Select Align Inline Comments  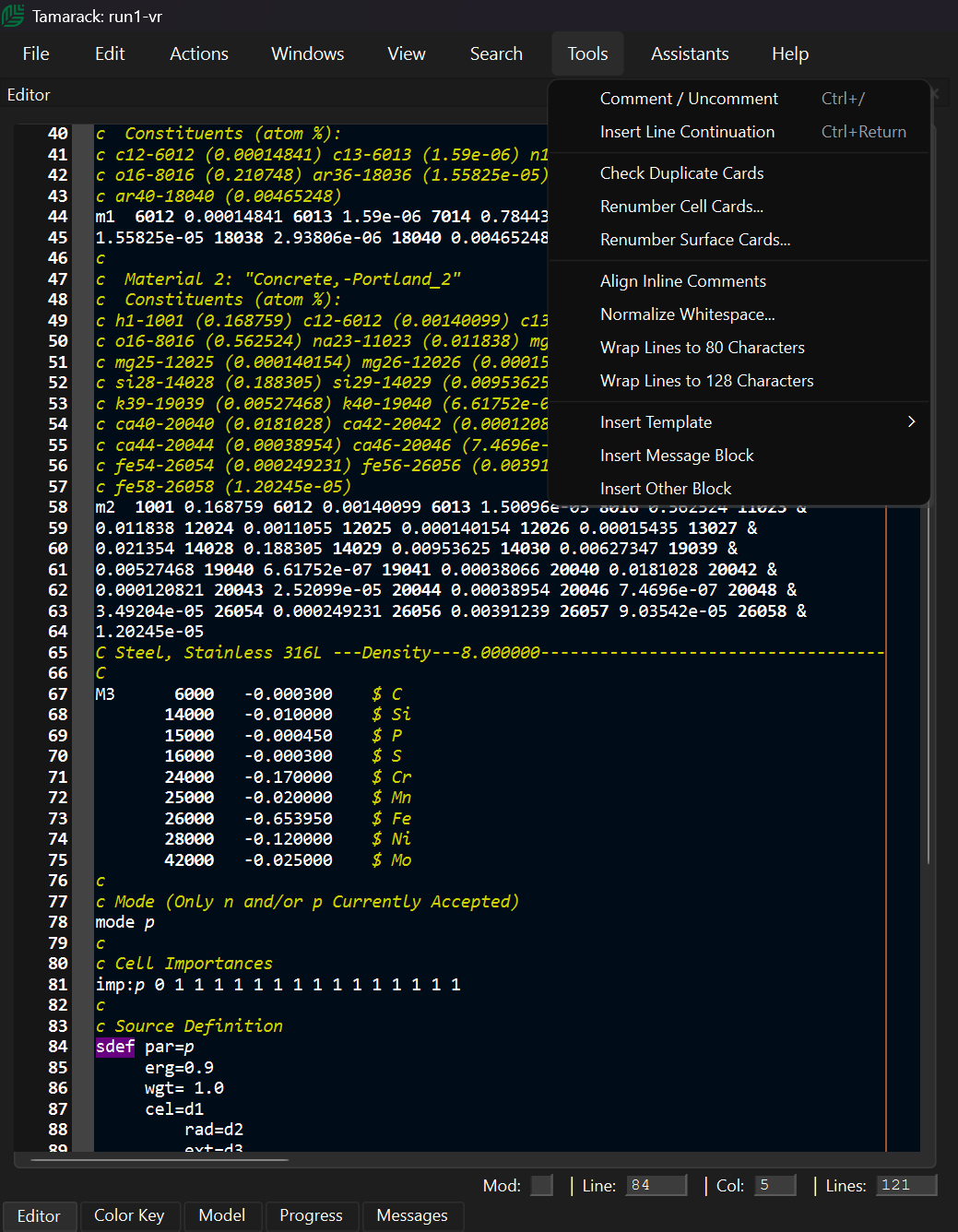[739, 281]
